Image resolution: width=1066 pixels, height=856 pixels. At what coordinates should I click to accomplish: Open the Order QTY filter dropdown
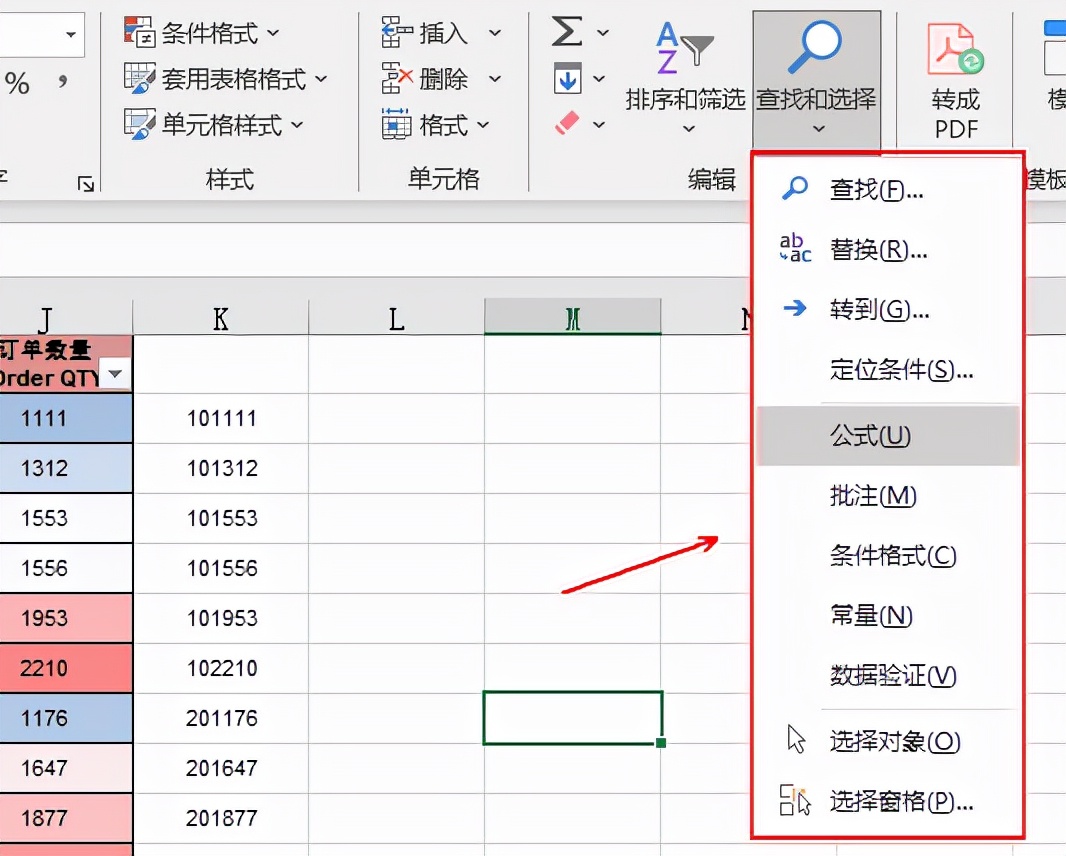pos(116,374)
